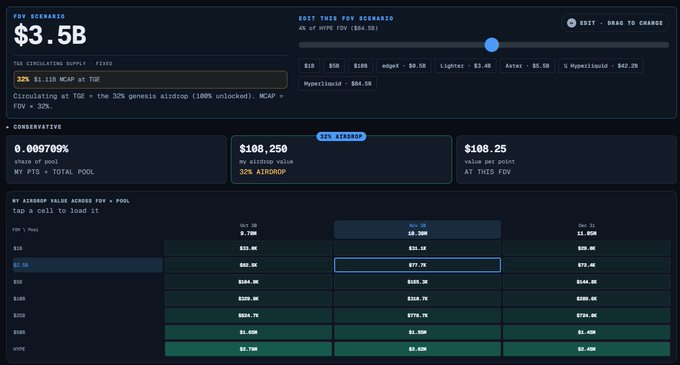Load the $10B row Dec 31 cell
The image size is (680, 365).
586,299
